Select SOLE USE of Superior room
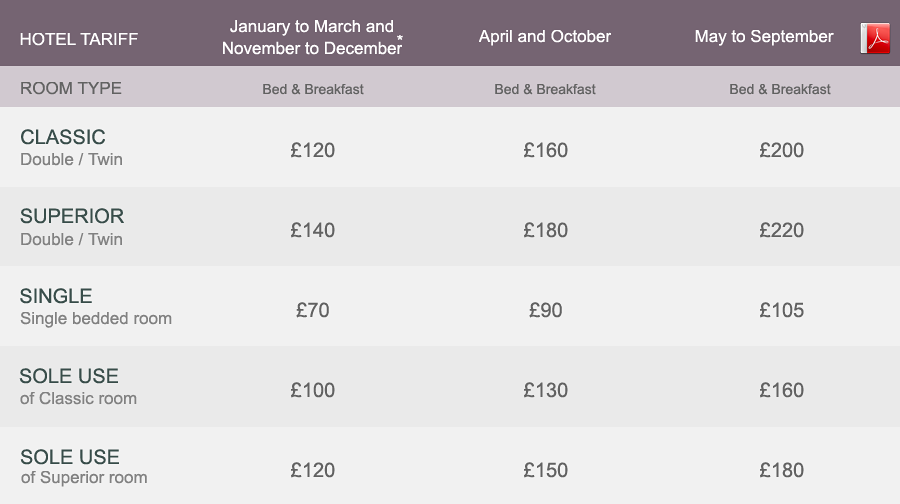Screen dimensions: 900x504 click(84, 466)
